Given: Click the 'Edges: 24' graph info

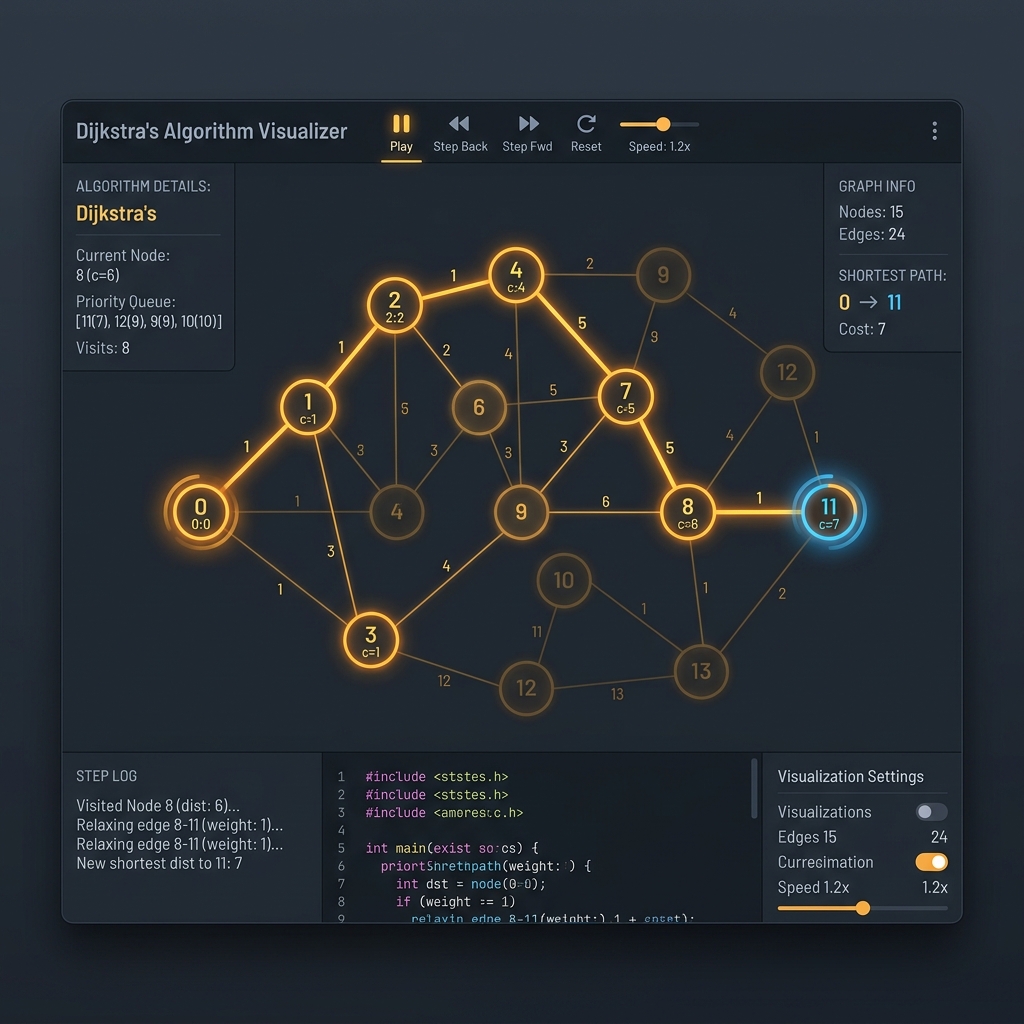Looking at the screenshot, I should point(872,234).
